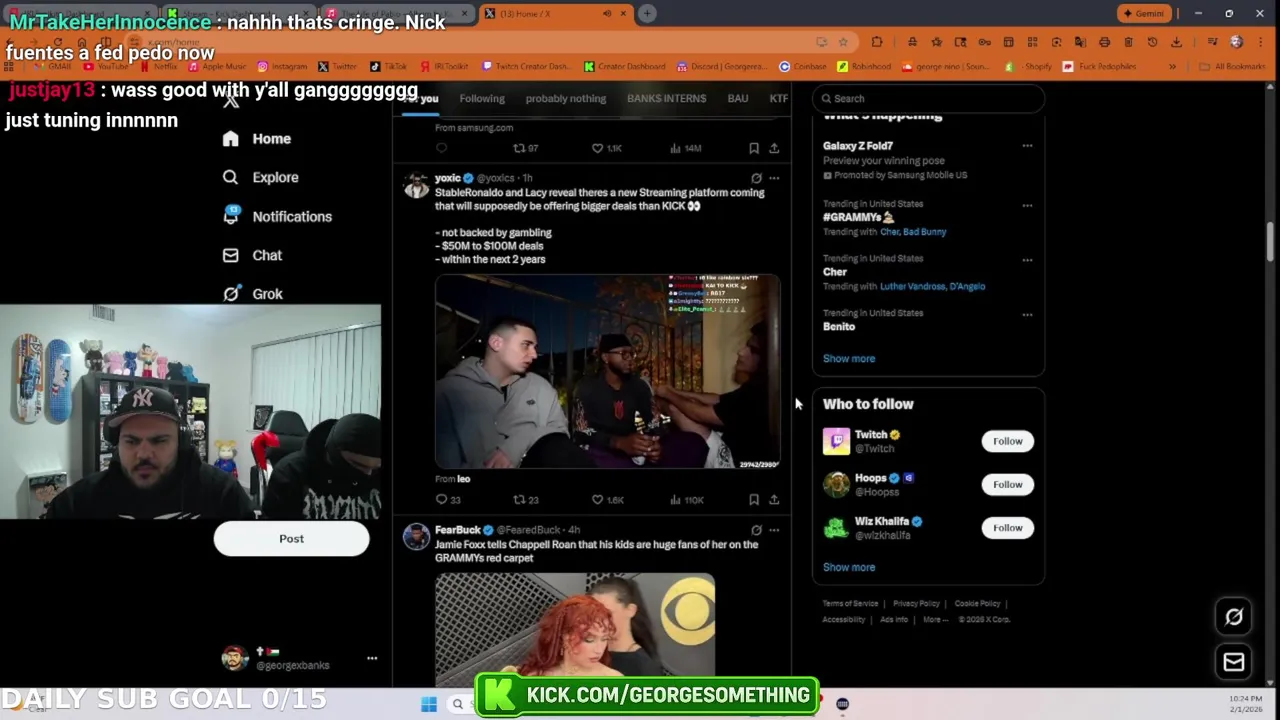Open account switcher menu for georgexbanks
The image size is (1280, 720).
point(372,658)
